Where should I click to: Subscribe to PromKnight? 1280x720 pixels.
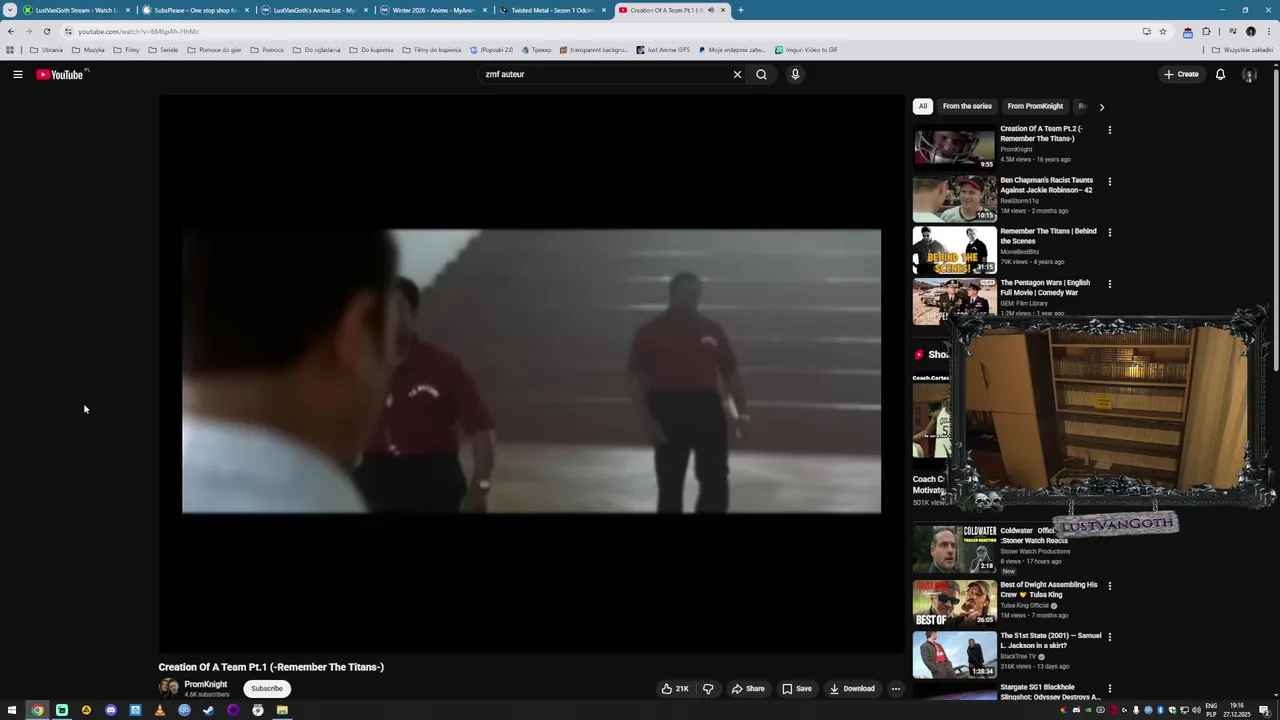click(267, 688)
